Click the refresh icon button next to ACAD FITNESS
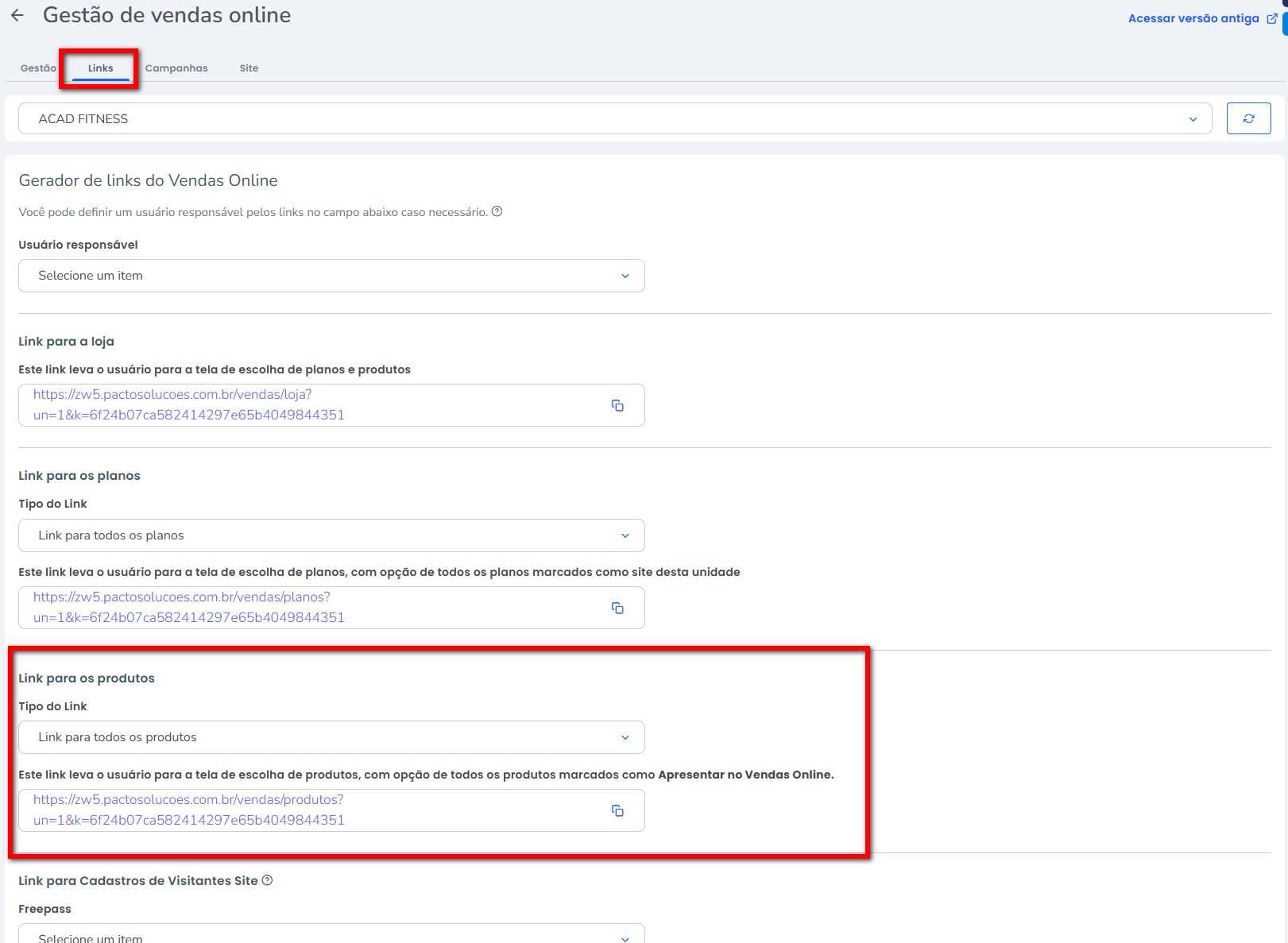Image resolution: width=1288 pixels, height=943 pixels. pos(1248,118)
